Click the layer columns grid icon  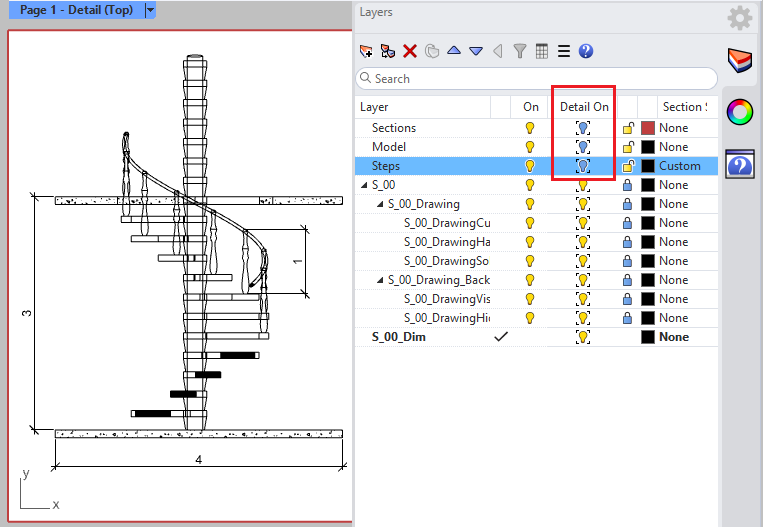pyautogui.click(x=541, y=51)
